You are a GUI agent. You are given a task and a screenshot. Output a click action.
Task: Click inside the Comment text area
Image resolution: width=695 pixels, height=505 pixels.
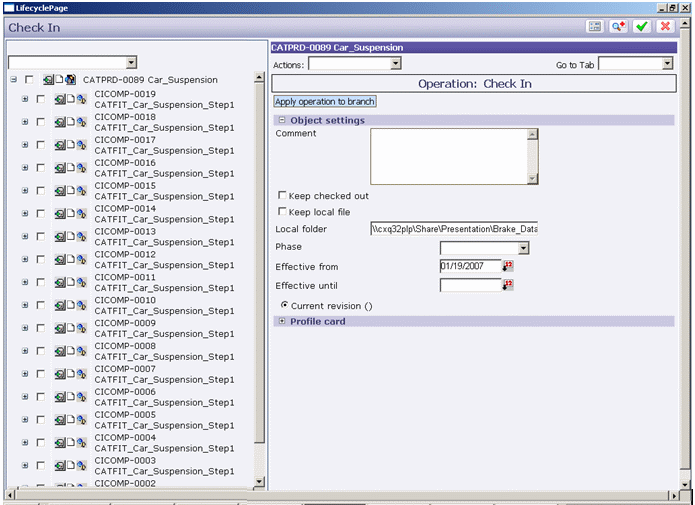click(x=448, y=155)
